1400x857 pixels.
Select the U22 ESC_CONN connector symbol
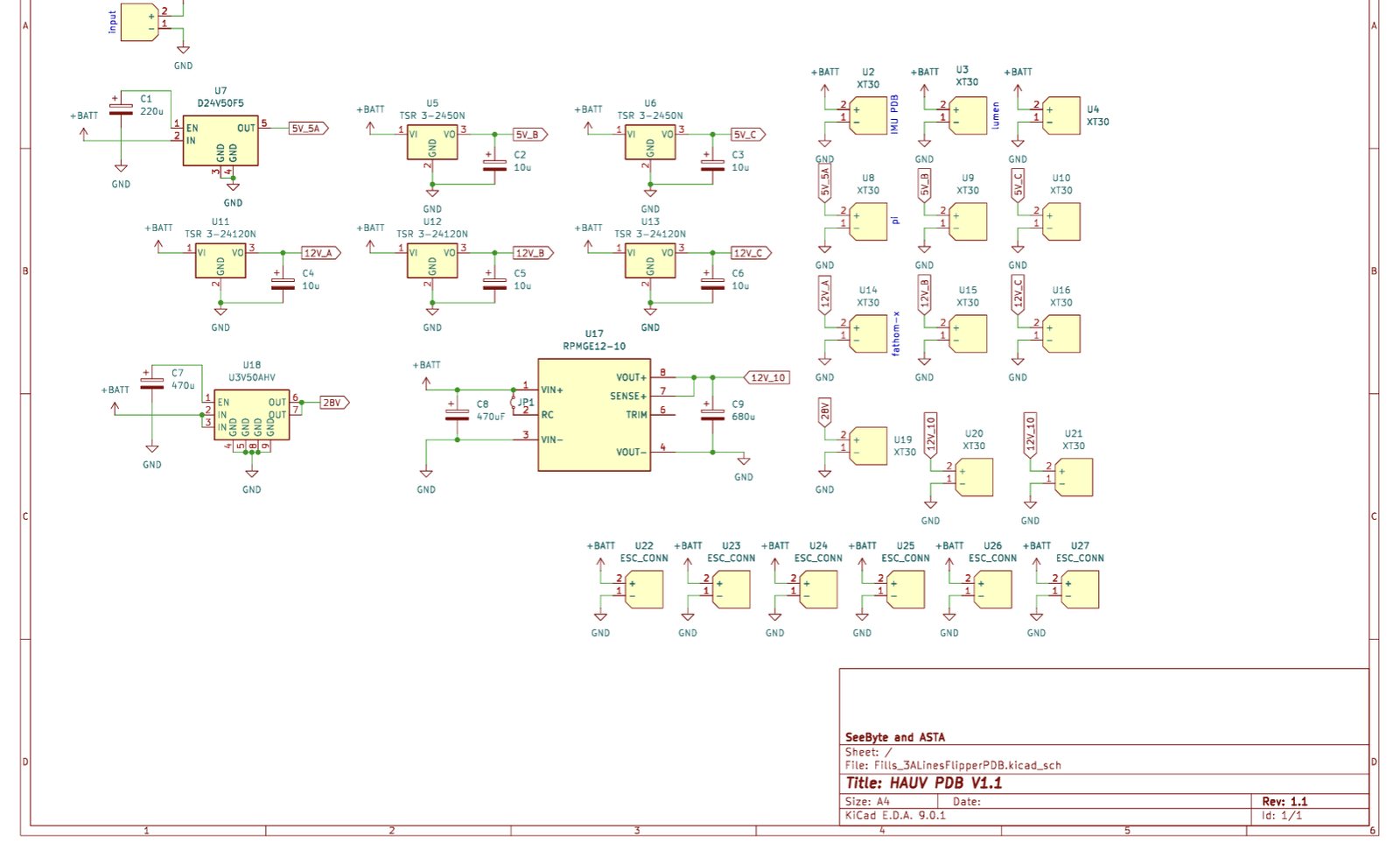click(x=644, y=589)
